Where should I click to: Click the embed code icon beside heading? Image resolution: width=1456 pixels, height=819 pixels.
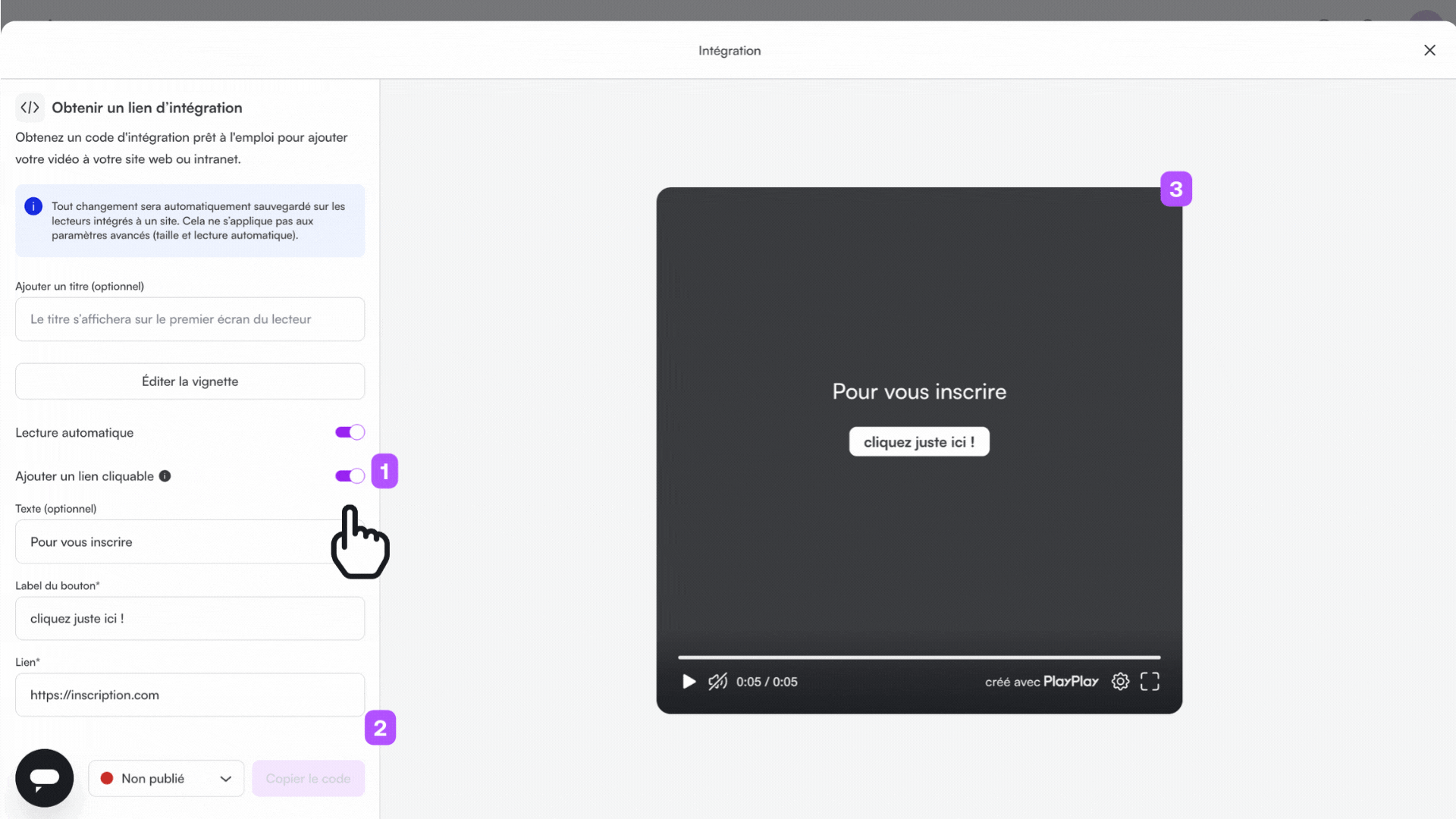click(x=30, y=108)
